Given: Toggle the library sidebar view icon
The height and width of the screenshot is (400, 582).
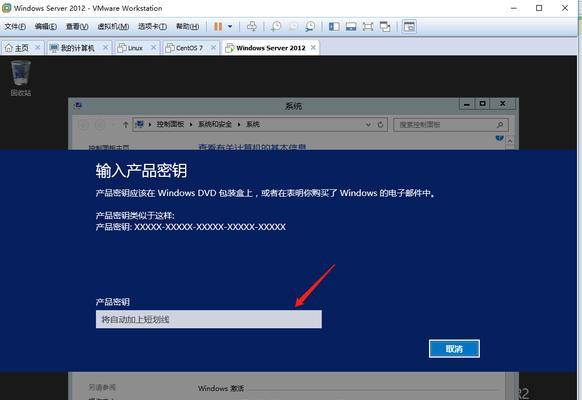Looking at the screenshot, I should coord(334,26).
